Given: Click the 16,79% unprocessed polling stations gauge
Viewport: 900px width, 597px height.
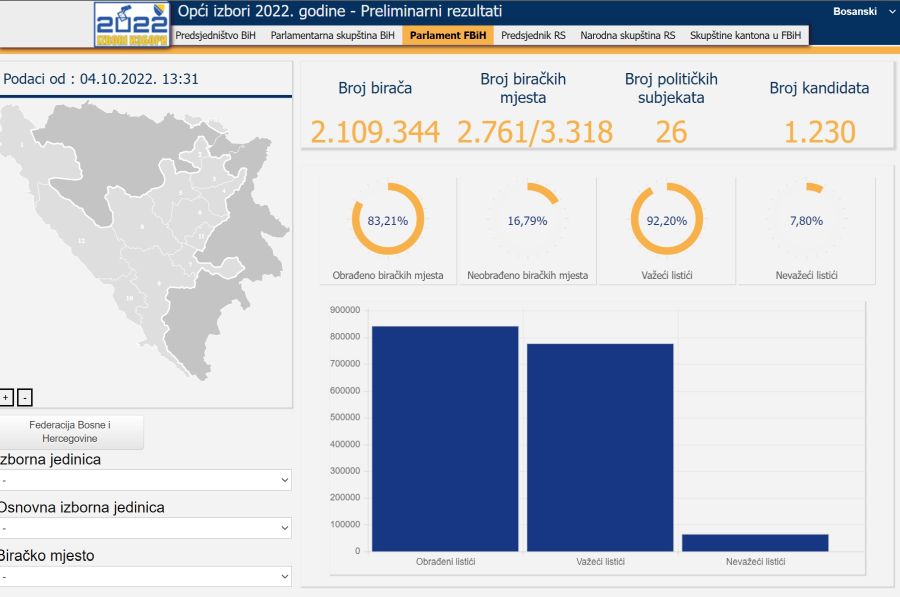Looking at the screenshot, I should click(x=527, y=220).
